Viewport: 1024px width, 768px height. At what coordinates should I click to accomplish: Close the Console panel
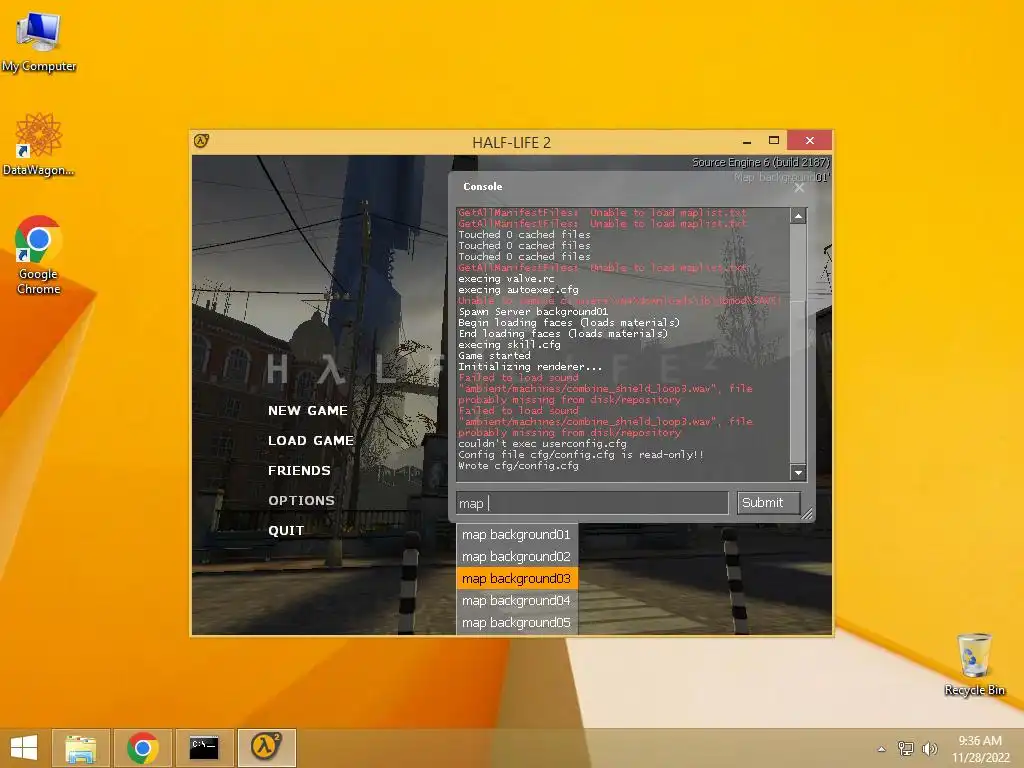(x=799, y=188)
